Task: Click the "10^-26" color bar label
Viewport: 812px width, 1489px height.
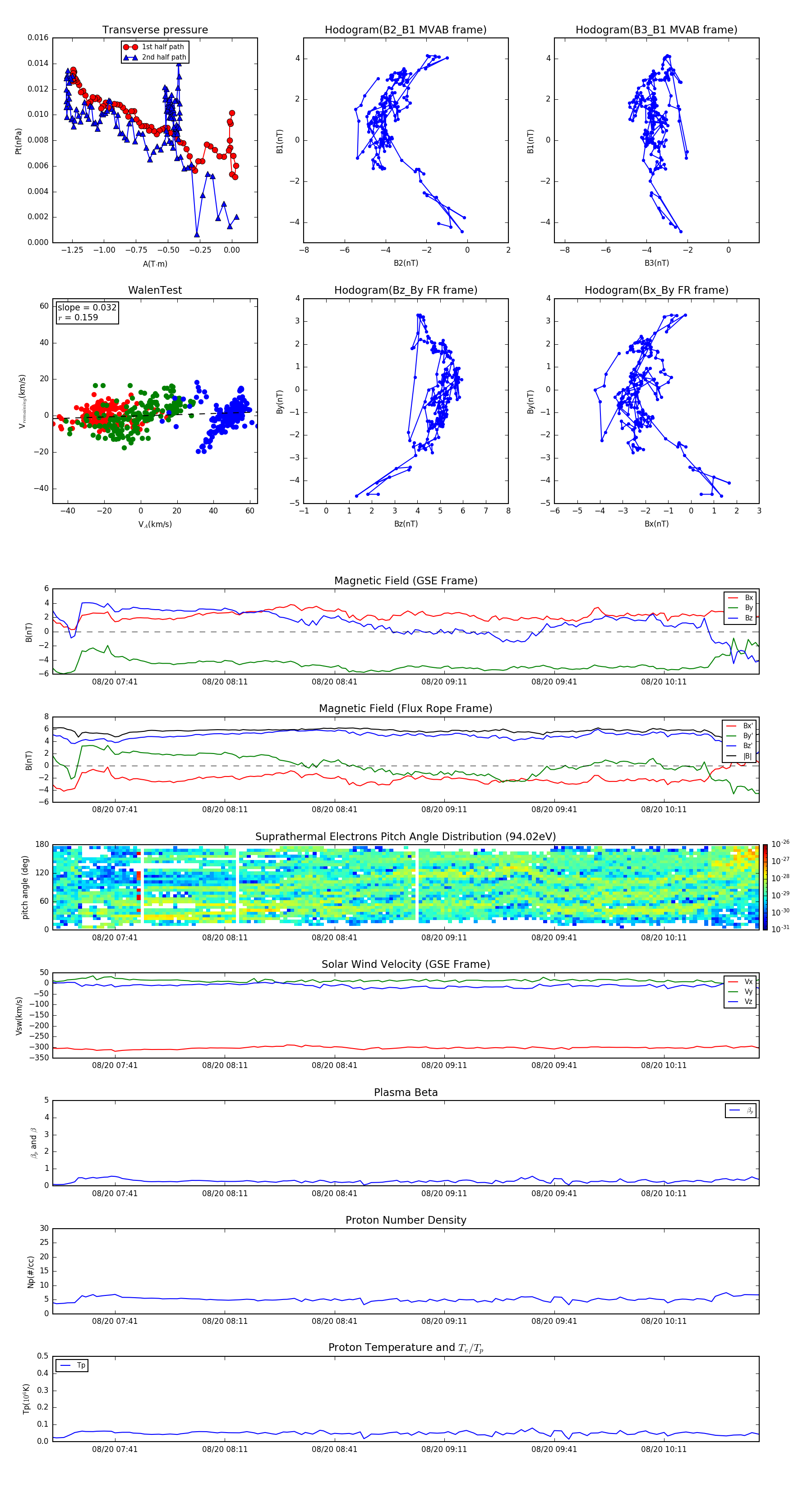Action: coord(780,843)
